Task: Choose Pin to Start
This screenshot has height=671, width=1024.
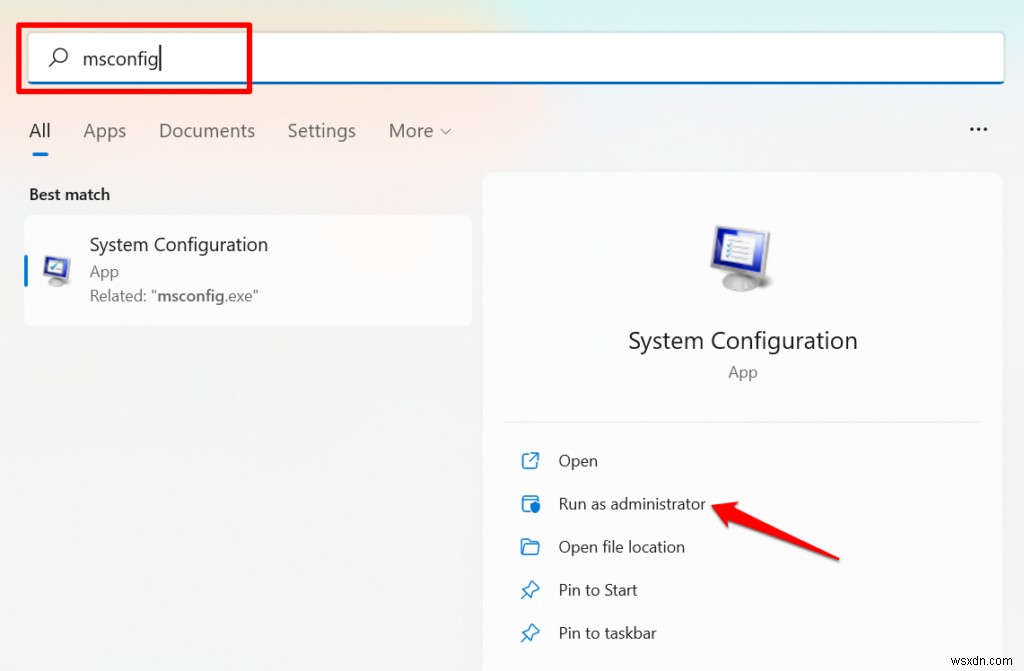Action: [598, 590]
